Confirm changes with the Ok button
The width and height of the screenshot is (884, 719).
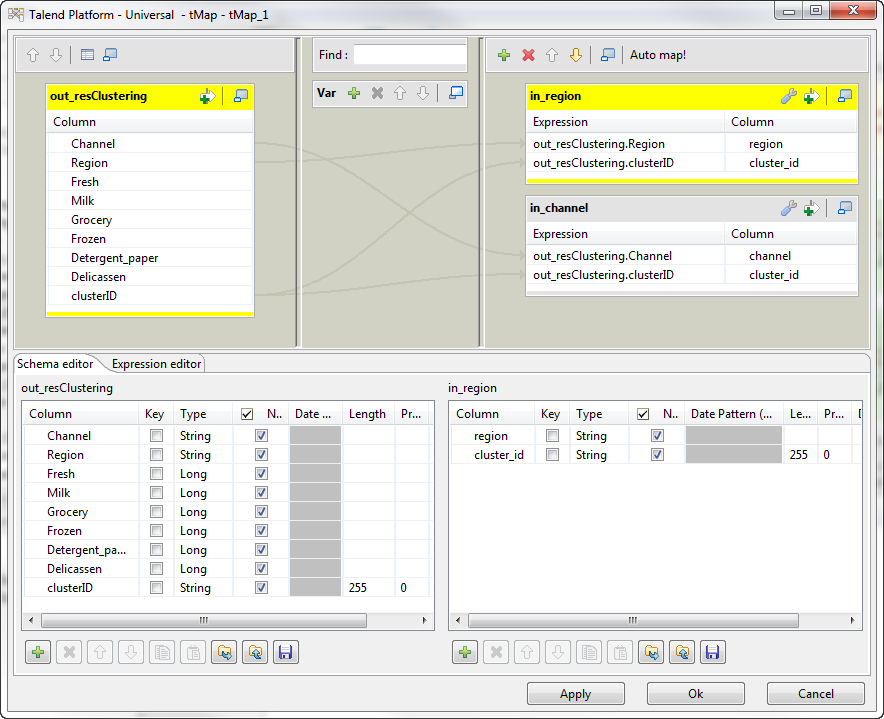[695, 693]
